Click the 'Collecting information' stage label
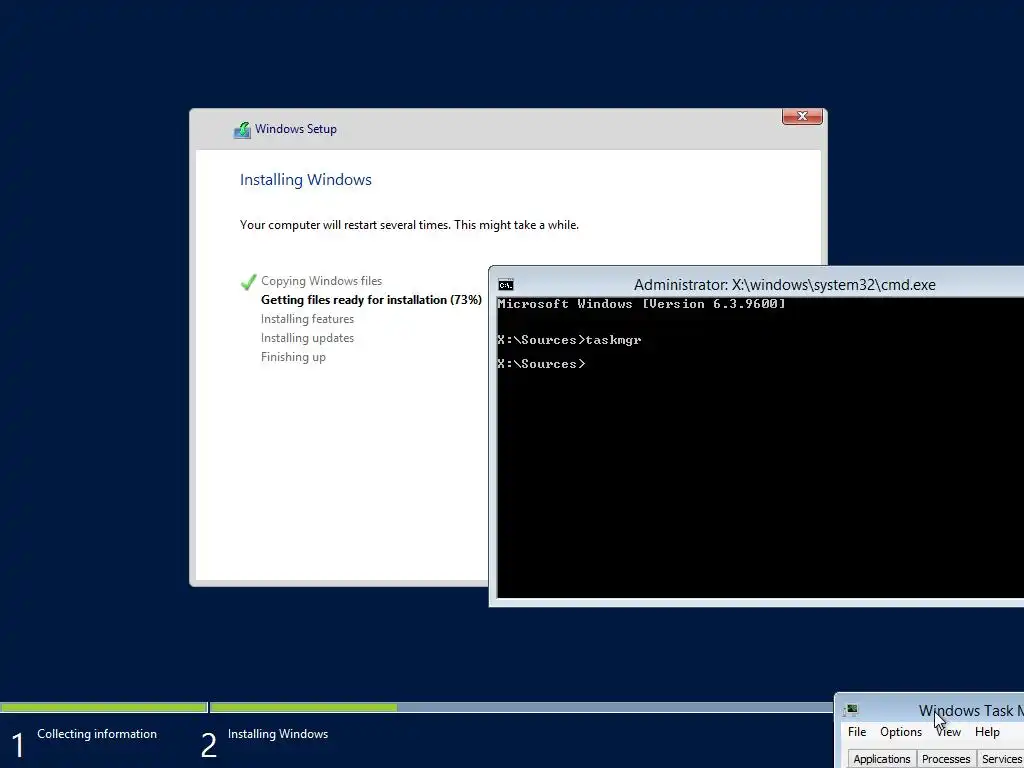 [x=97, y=734]
